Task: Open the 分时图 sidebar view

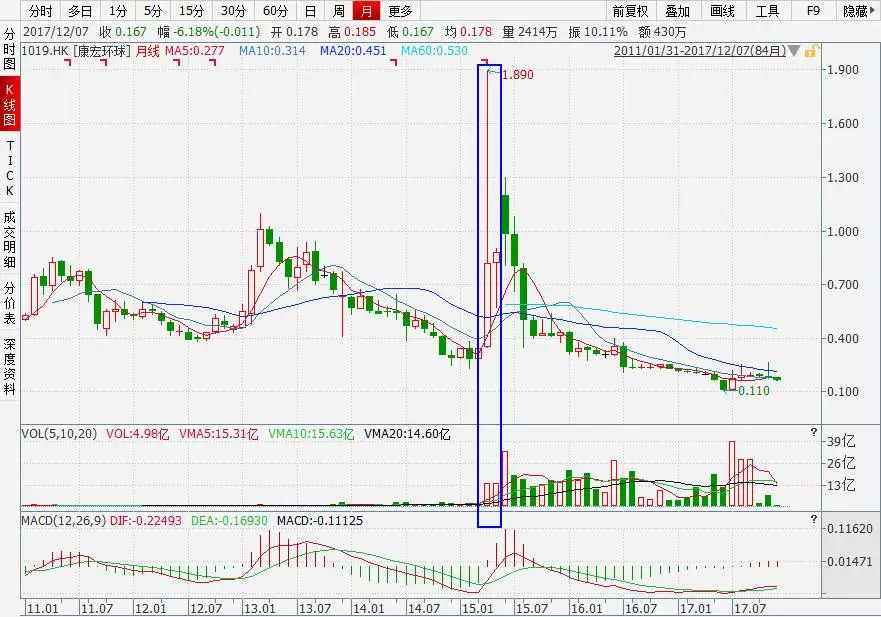Action: click(10, 49)
